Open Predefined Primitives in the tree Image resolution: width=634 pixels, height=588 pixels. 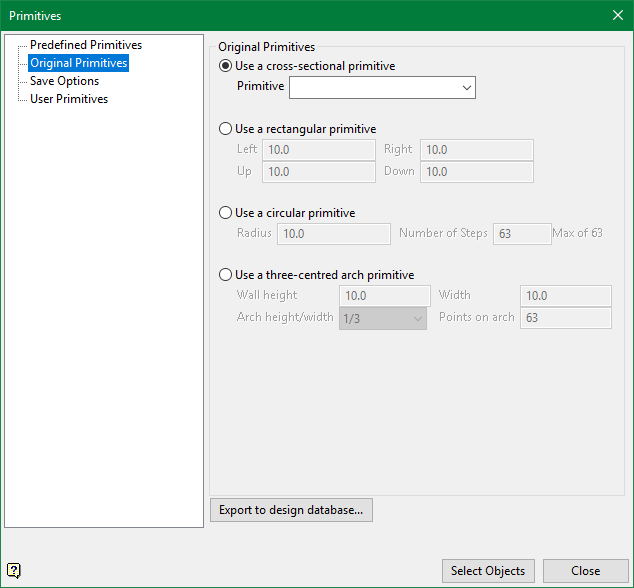pyautogui.click(x=86, y=45)
